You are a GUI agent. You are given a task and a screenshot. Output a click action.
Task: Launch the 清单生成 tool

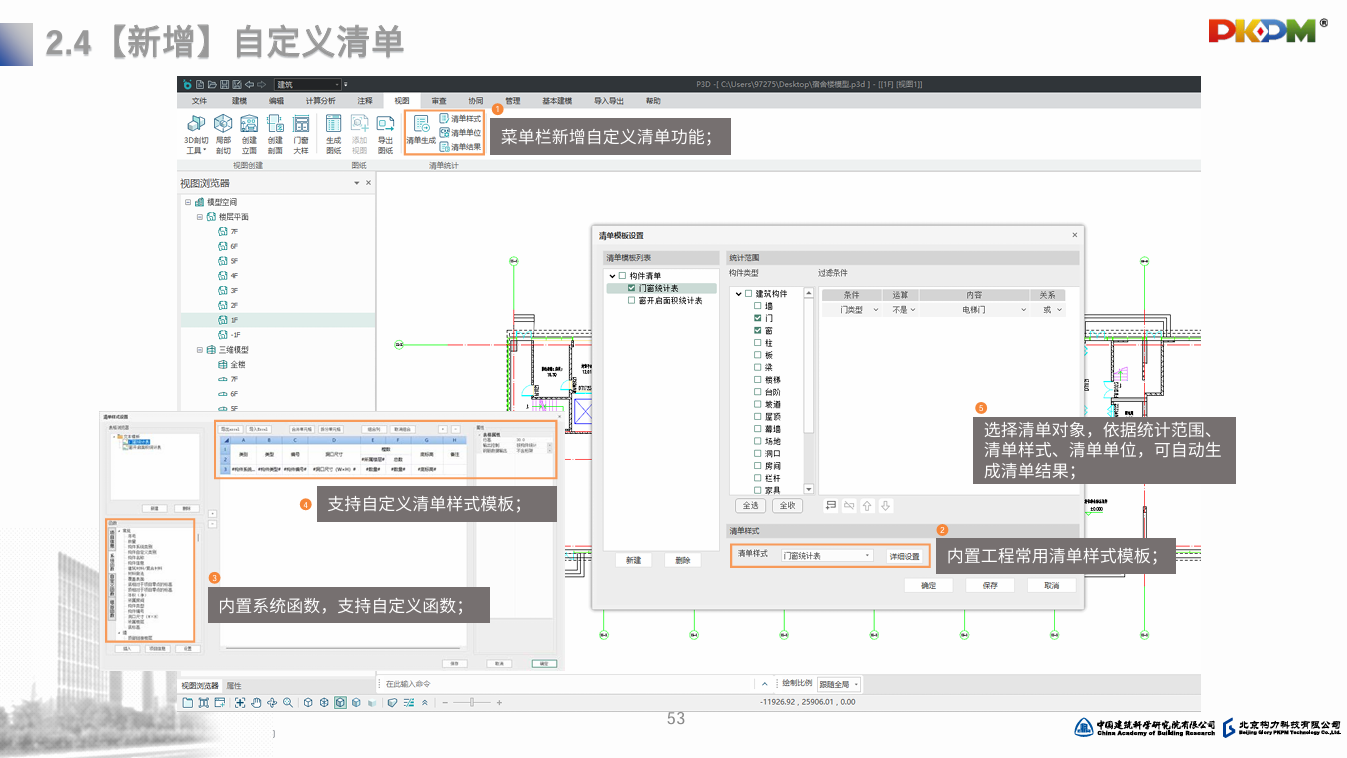click(421, 131)
